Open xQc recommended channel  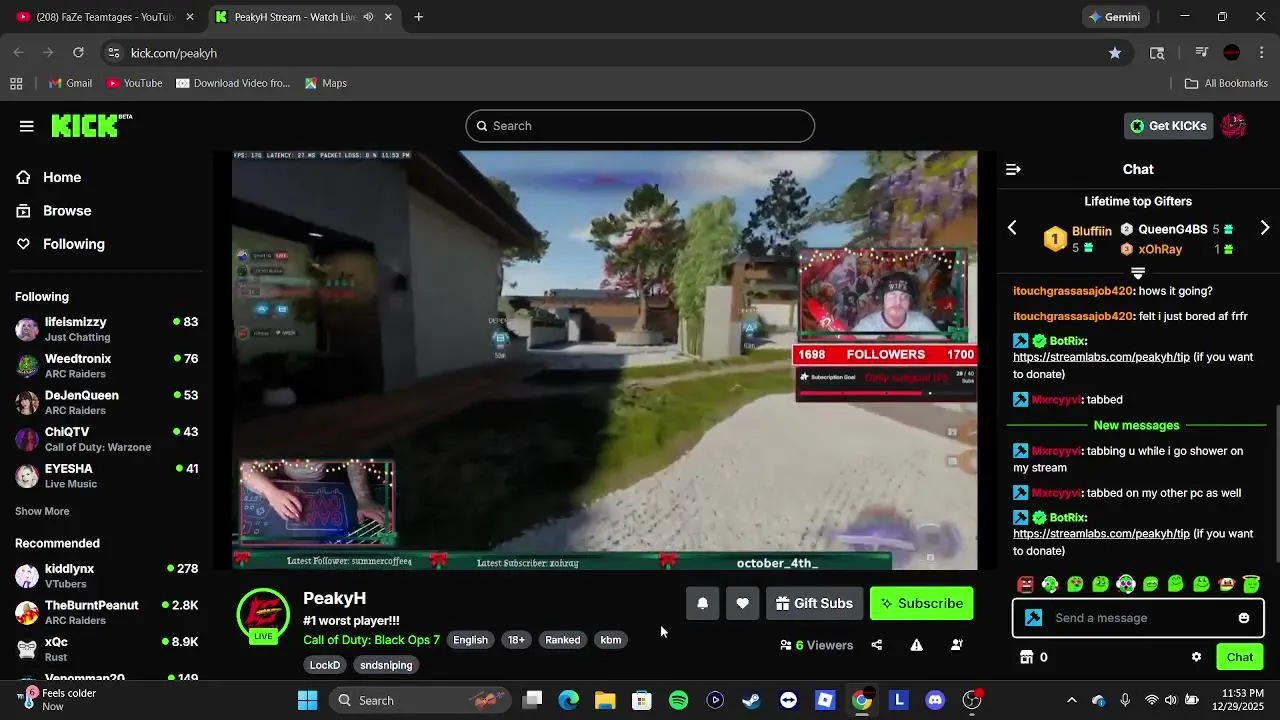106,649
